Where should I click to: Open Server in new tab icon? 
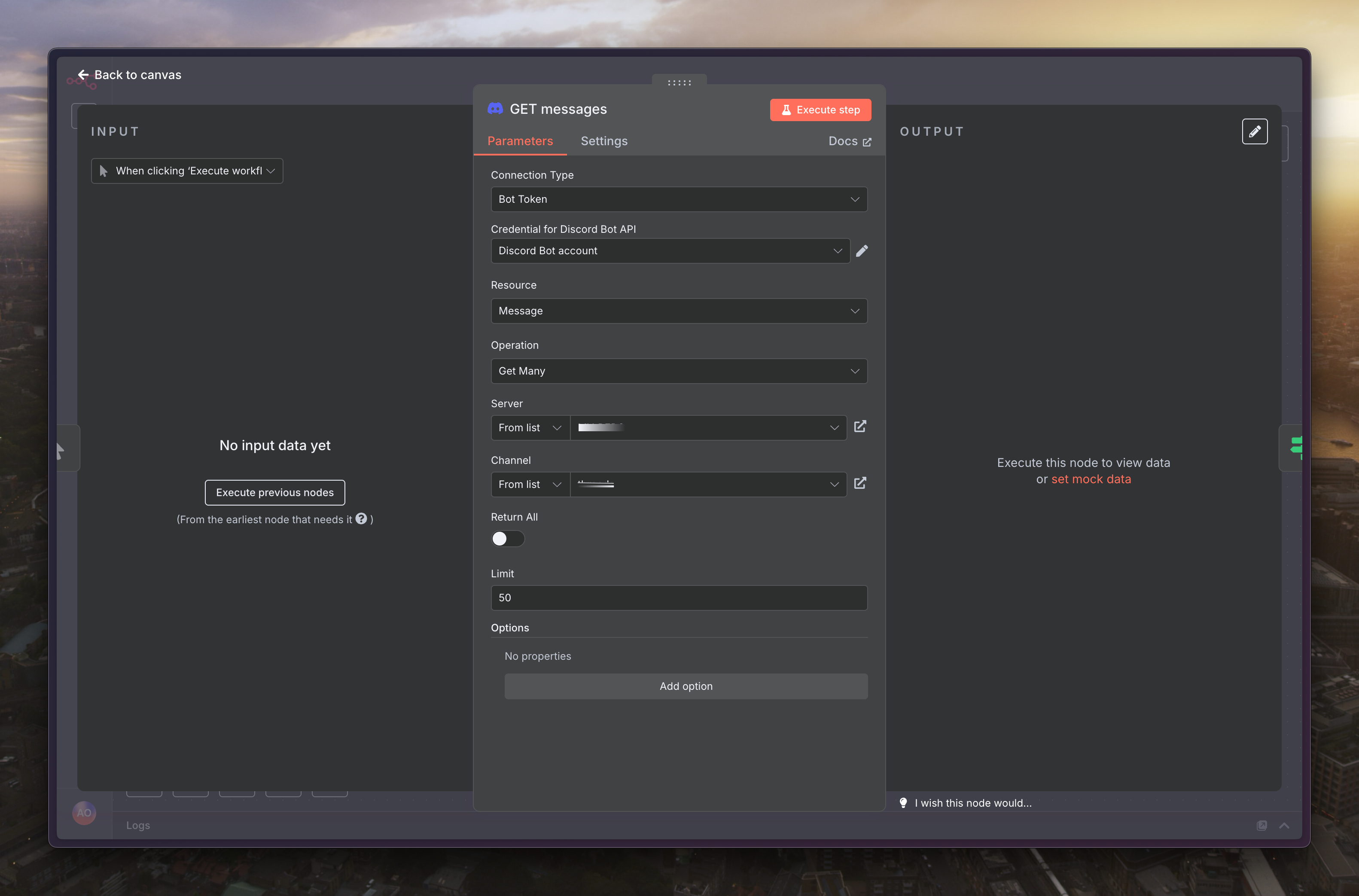point(860,426)
